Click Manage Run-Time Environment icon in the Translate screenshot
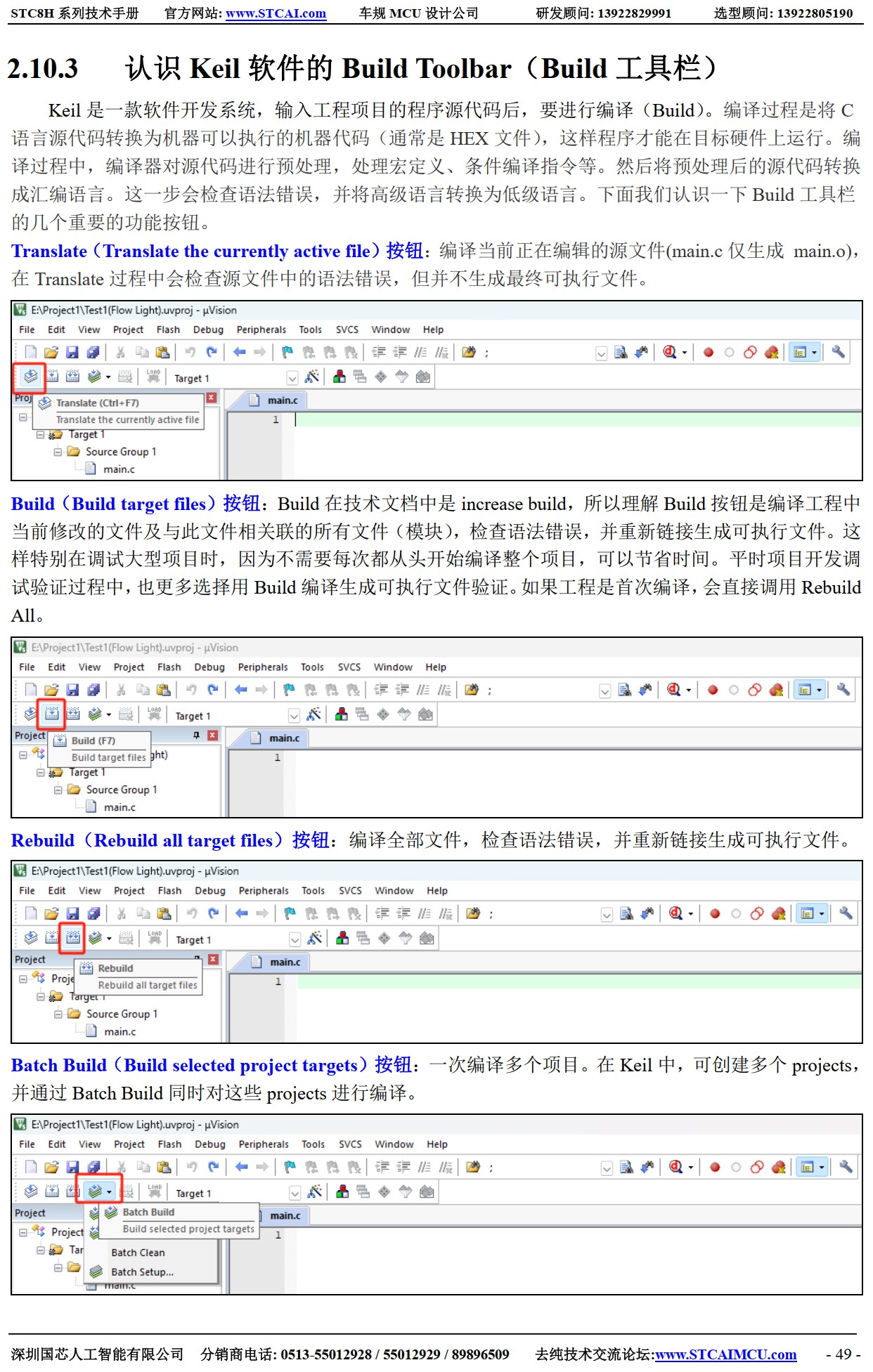Image resolution: width=873 pixels, height=1372 pixels. pos(380,377)
